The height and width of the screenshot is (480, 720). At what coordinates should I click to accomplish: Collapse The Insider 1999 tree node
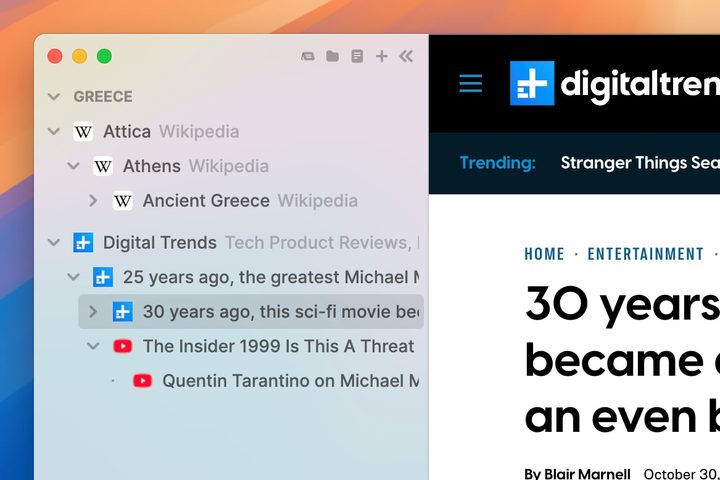tap(93, 346)
